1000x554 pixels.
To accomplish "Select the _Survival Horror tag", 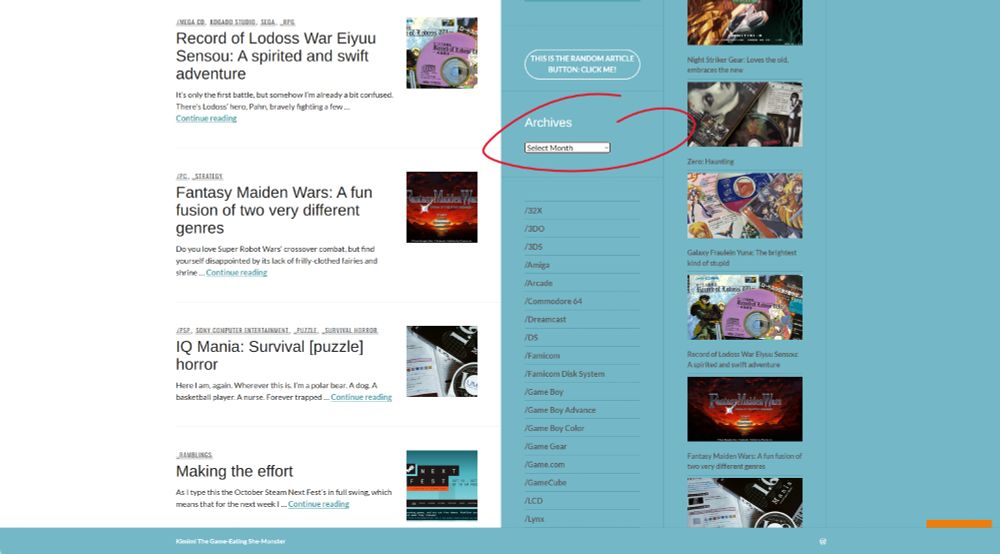I will 350,331.
